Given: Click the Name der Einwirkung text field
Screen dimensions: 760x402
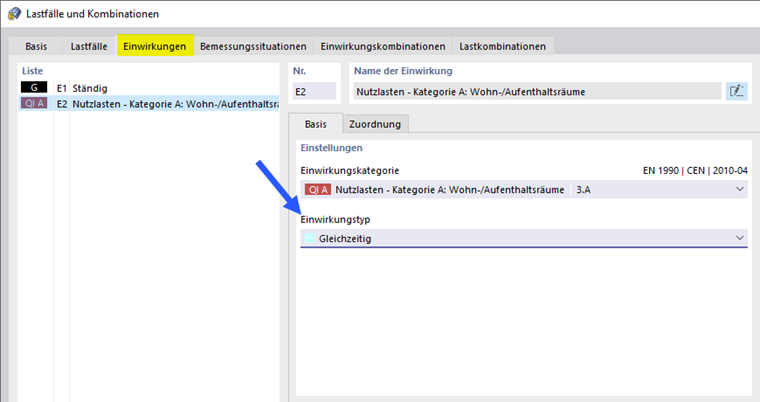Looking at the screenshot, I should click(537, 91).
